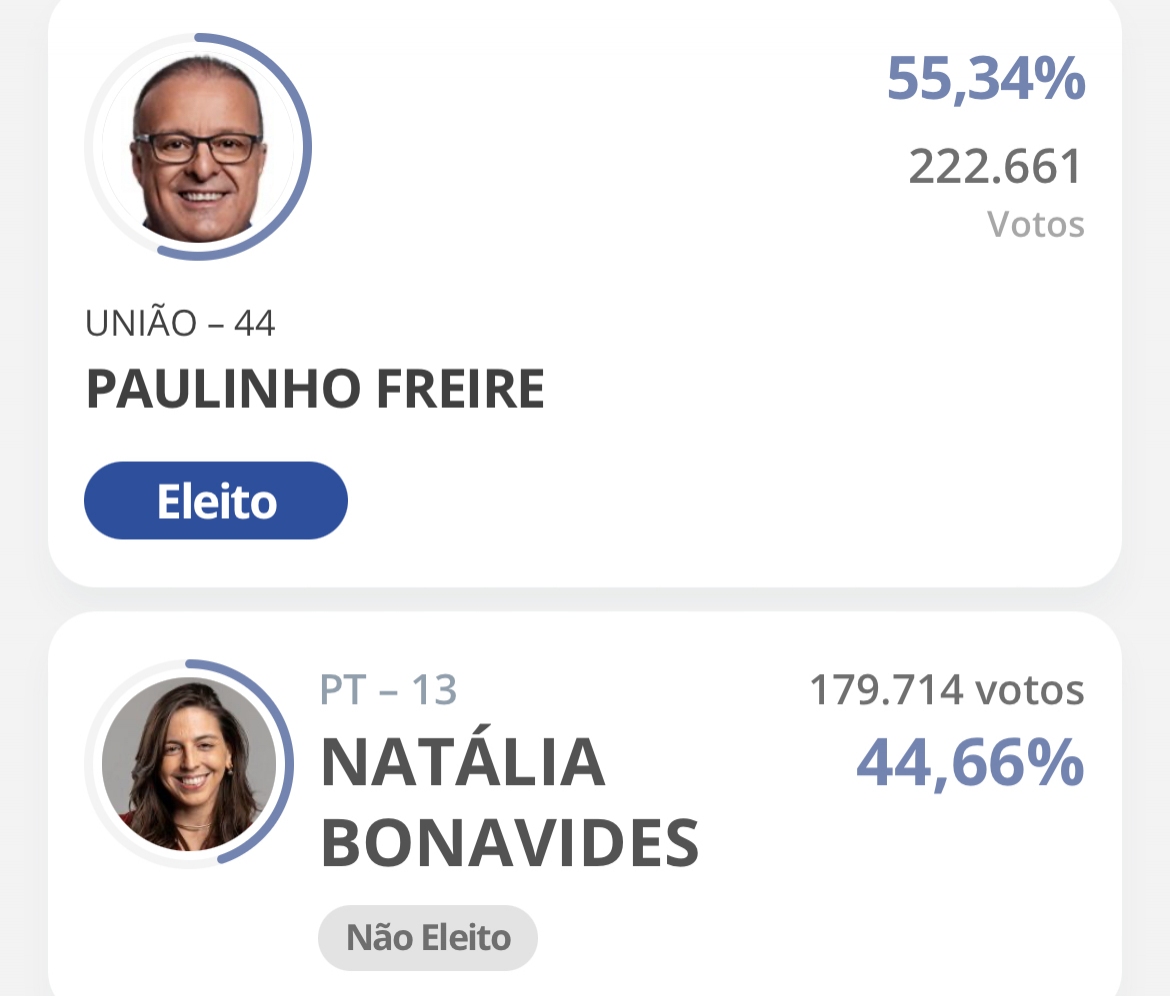Click the Não Eleito badge

428,938
